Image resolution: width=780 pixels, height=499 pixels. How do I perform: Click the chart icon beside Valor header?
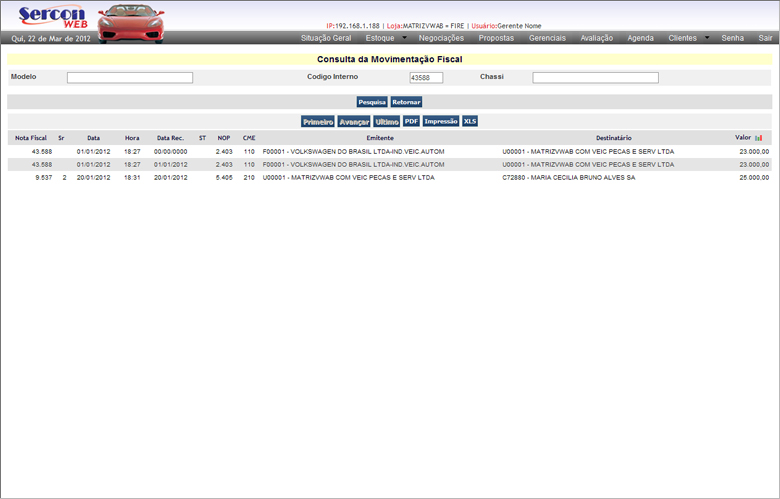758,138
